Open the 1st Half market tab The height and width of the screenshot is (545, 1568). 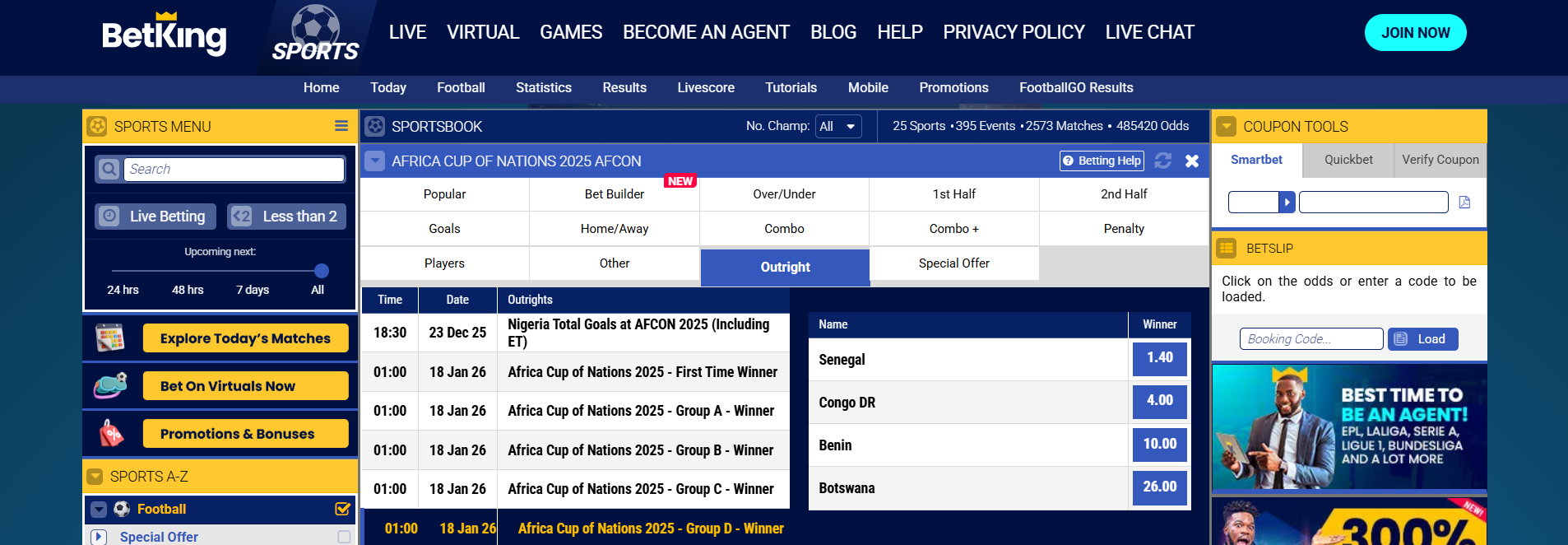[x=954, y=194]
